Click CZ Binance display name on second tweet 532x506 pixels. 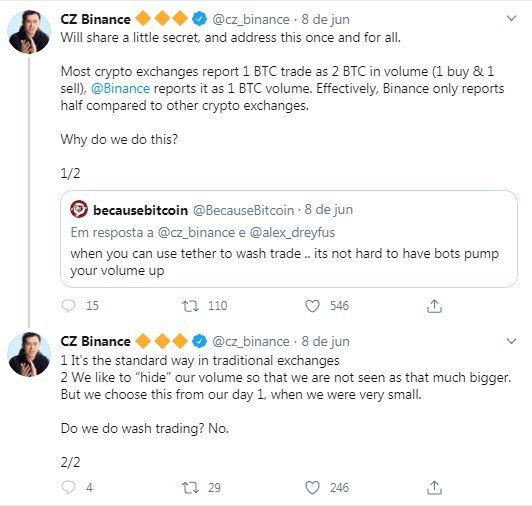pyautogui.click(x=95, y=341)
